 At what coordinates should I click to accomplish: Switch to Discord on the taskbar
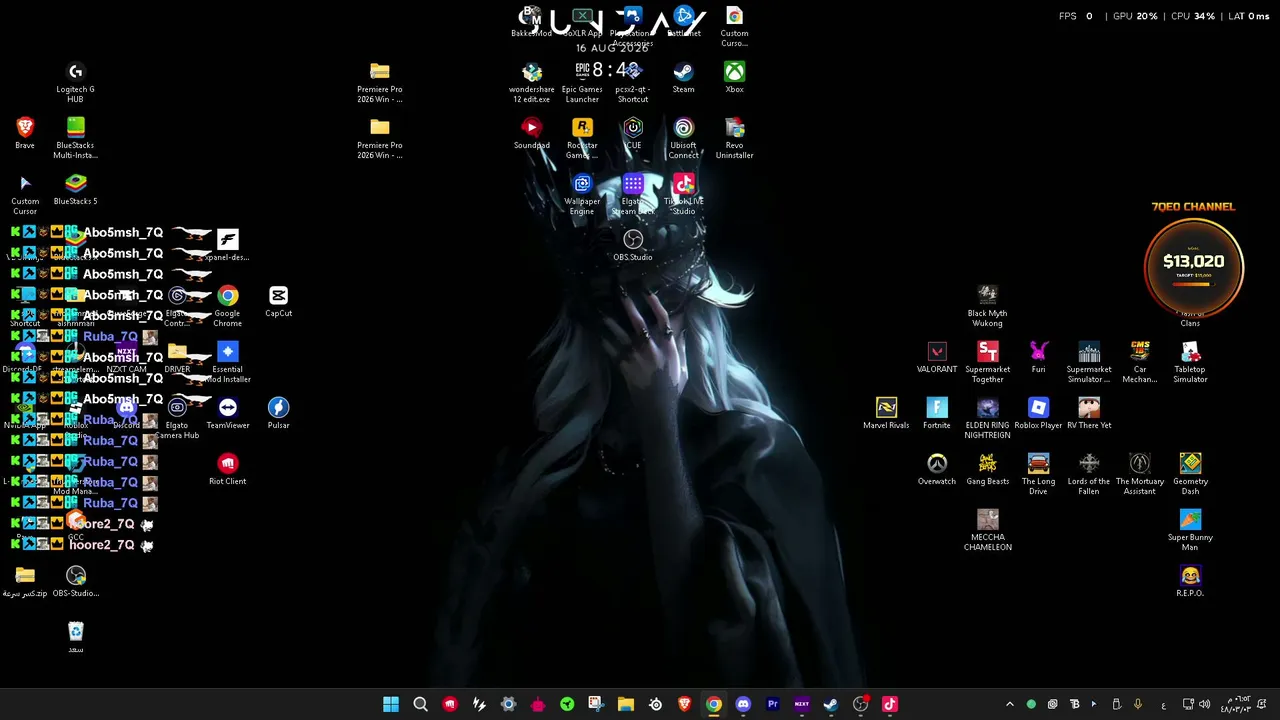pyautogui.click(x=743, y=704)
